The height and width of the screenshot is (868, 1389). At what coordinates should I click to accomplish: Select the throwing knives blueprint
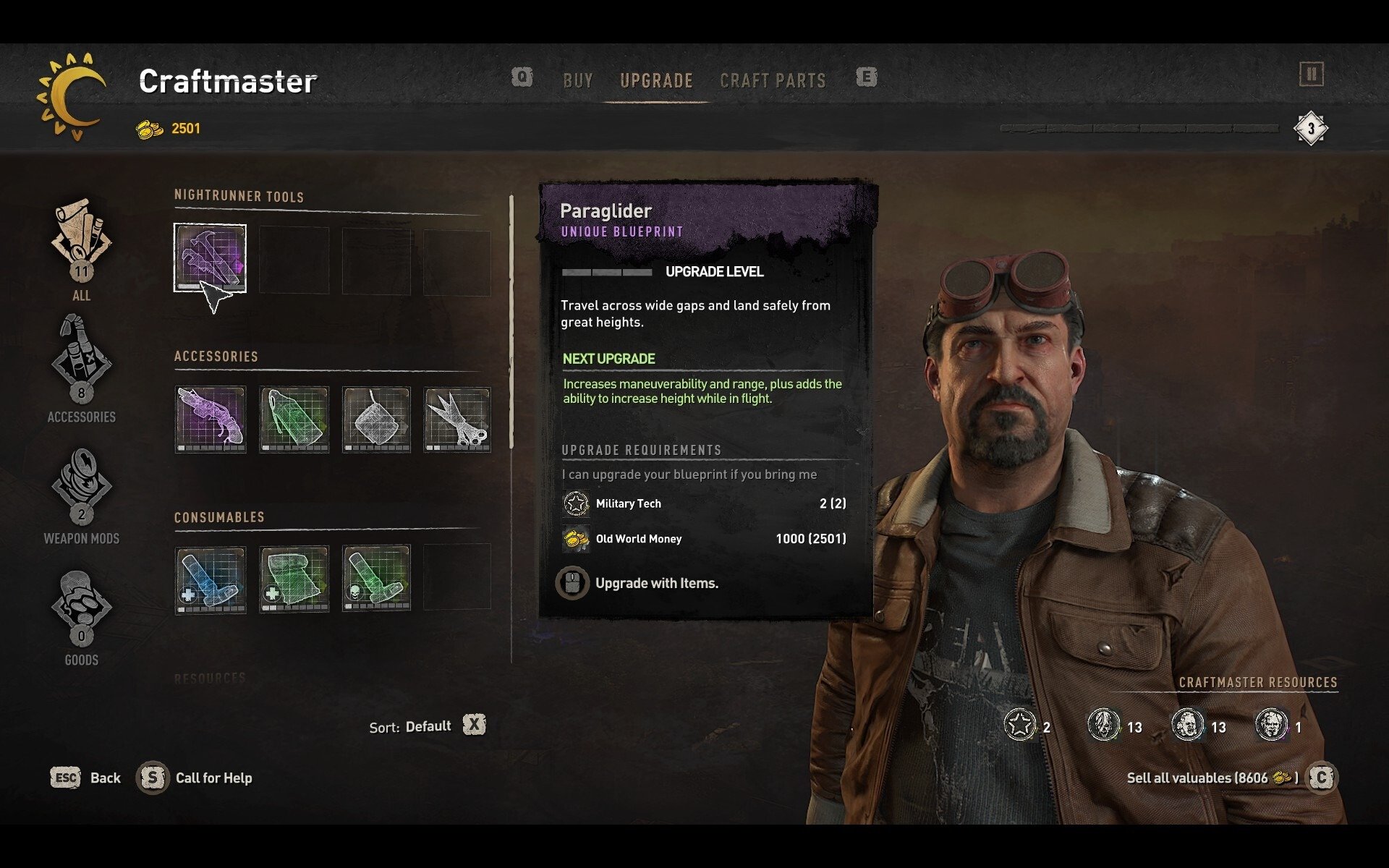tap(457, 420)
